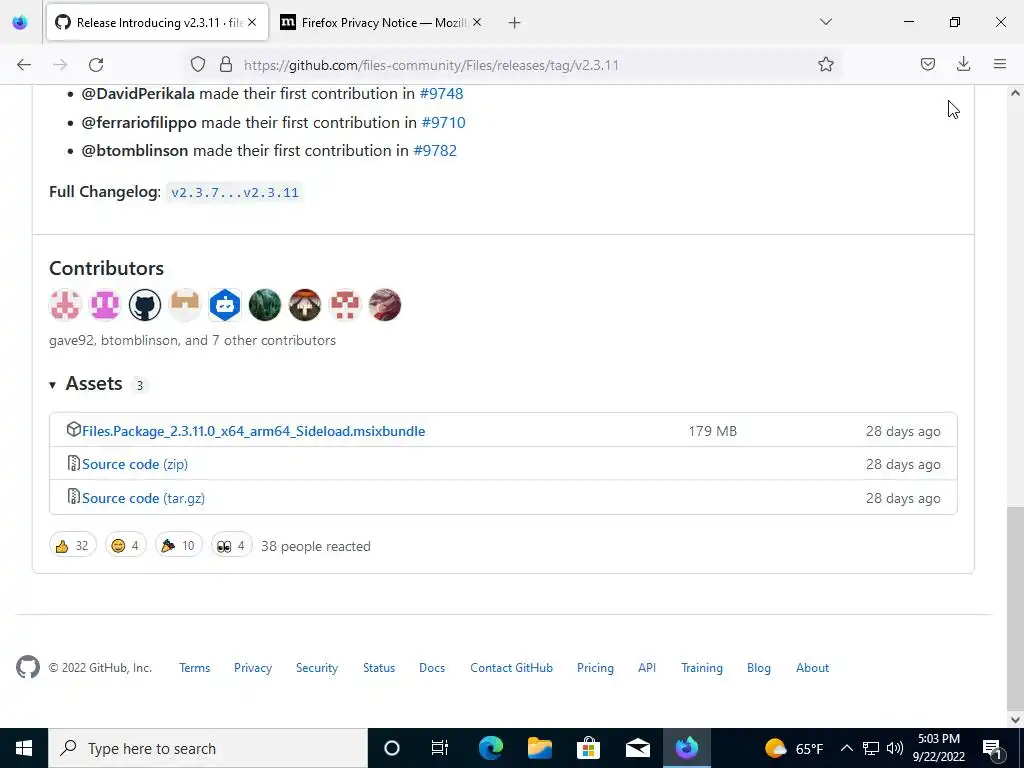Open the Firefox downloads panel

pos(963,64)
